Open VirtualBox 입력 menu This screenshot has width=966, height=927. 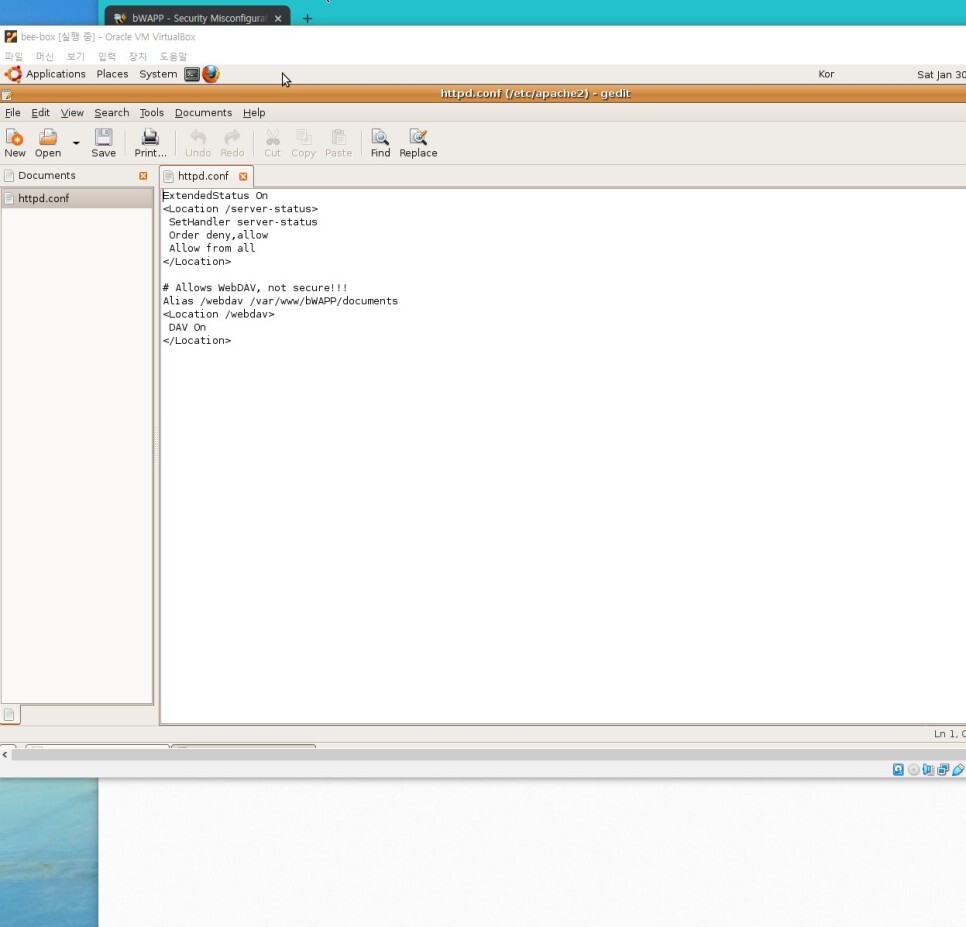point(107,56)
